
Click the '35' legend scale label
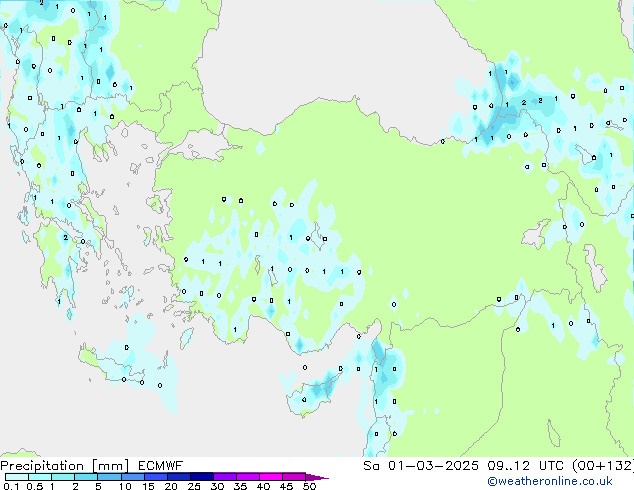[240, 486]
